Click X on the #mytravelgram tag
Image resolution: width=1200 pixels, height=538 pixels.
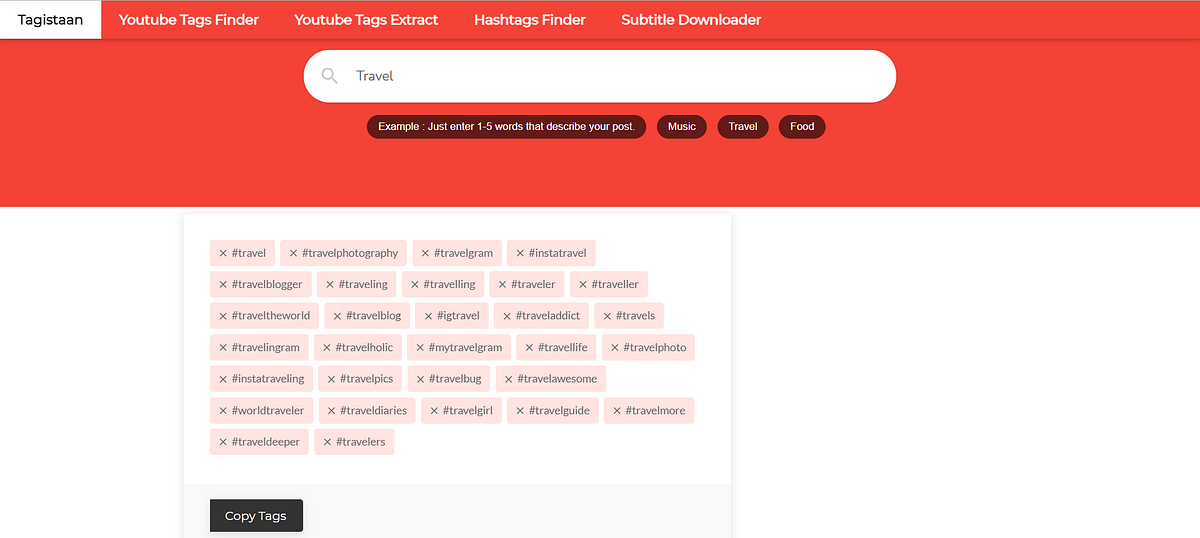point(420,347)
